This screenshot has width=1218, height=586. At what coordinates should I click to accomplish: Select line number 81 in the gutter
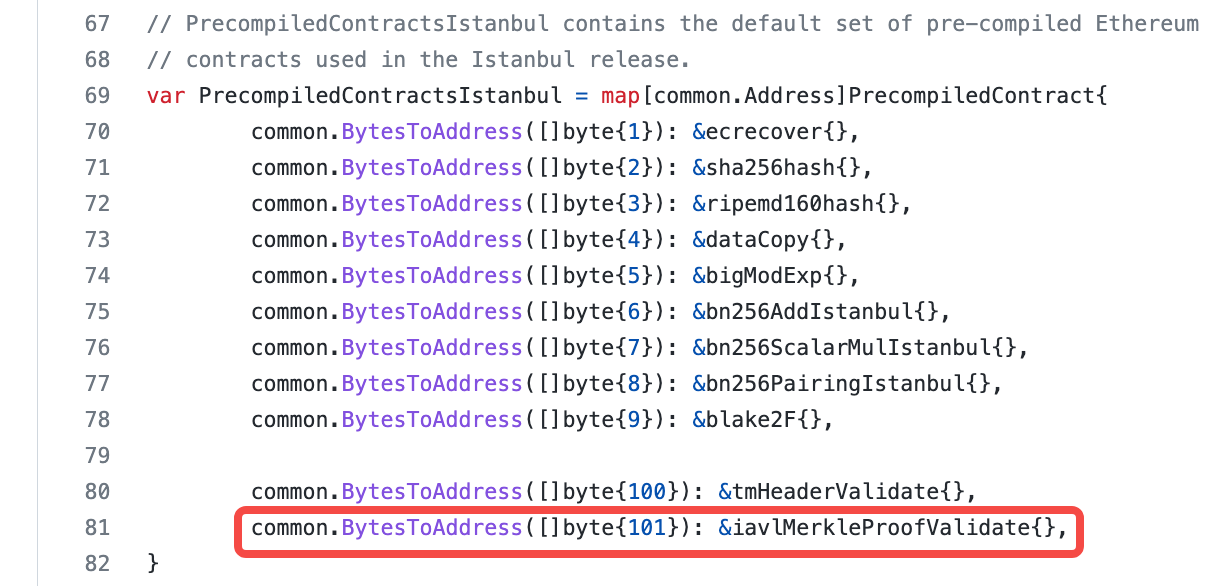(x=97, y=527)
